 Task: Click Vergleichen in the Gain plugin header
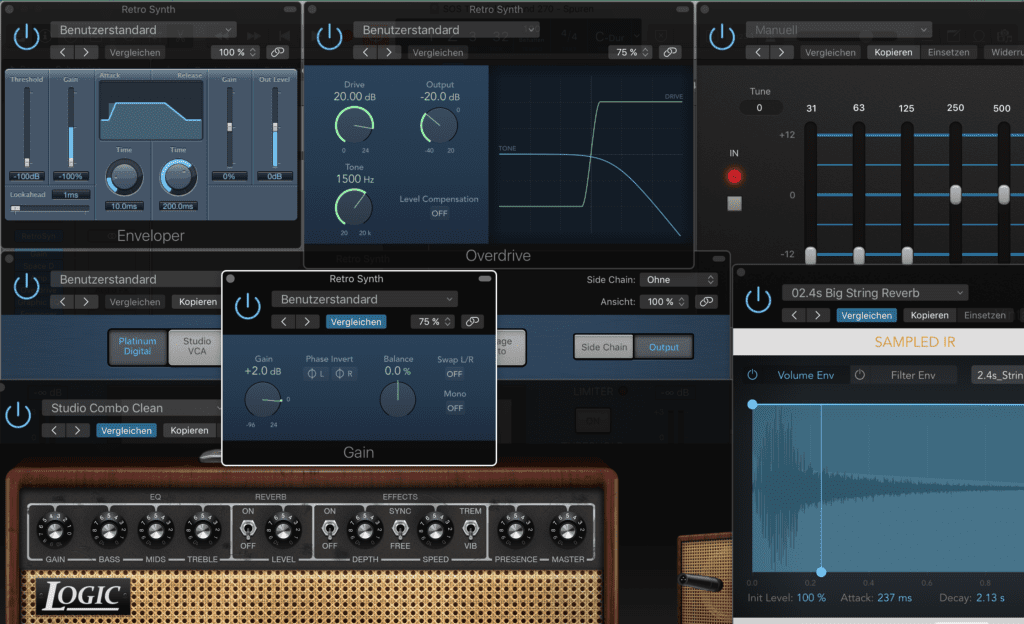pos(356,321)
